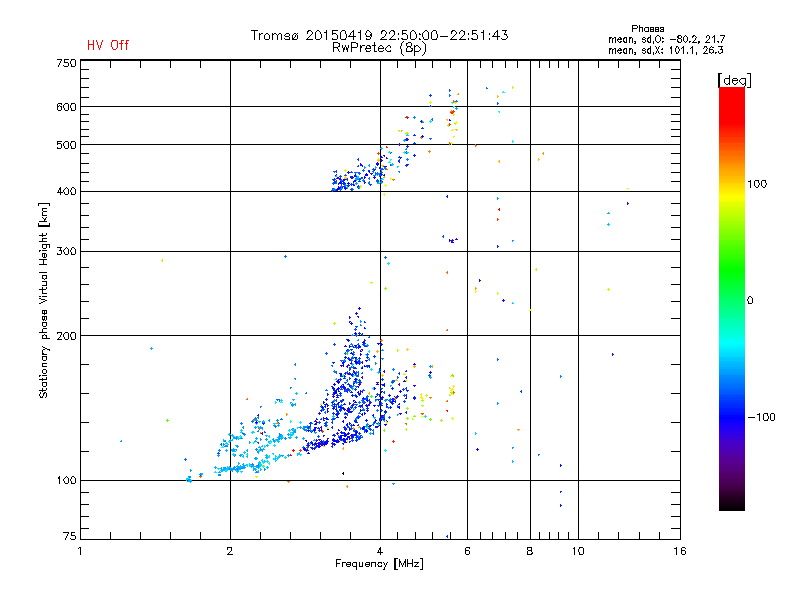Click the x-axis '4' tick label
Image resolution: width=800 pixels, height=600 pixels.
click(x=380, y=551)
